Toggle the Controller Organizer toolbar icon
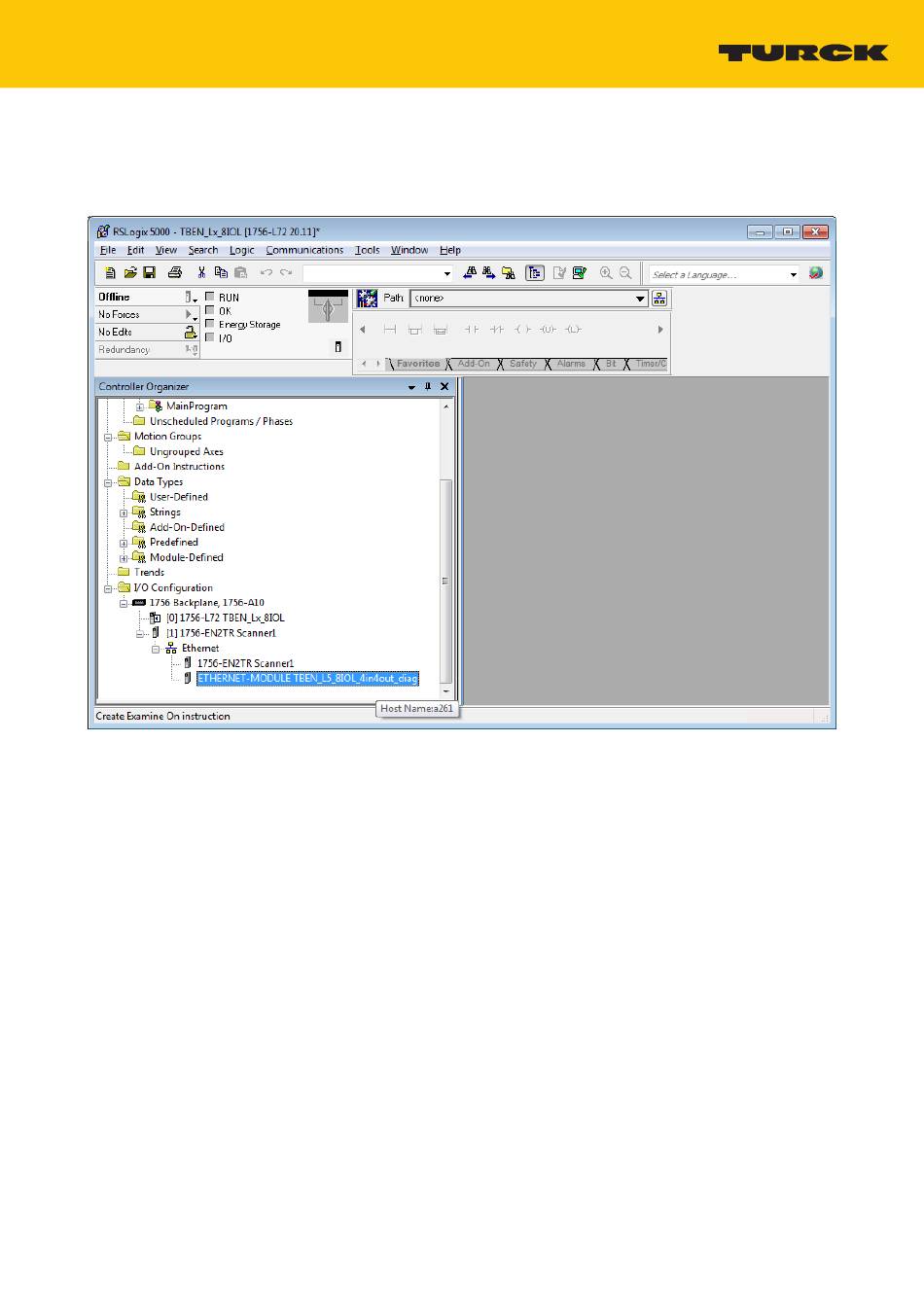 tap(535, 273)
